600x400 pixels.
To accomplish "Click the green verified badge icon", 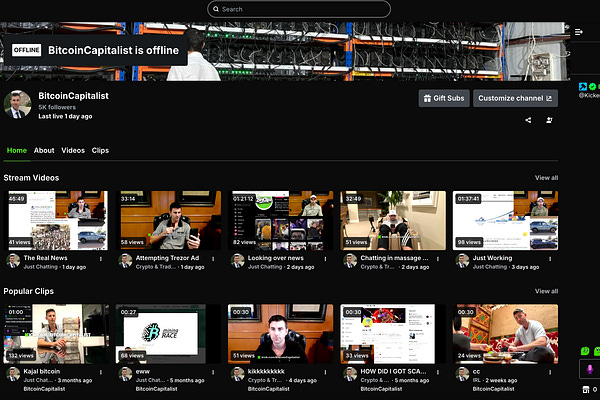I will coord(592,87).
